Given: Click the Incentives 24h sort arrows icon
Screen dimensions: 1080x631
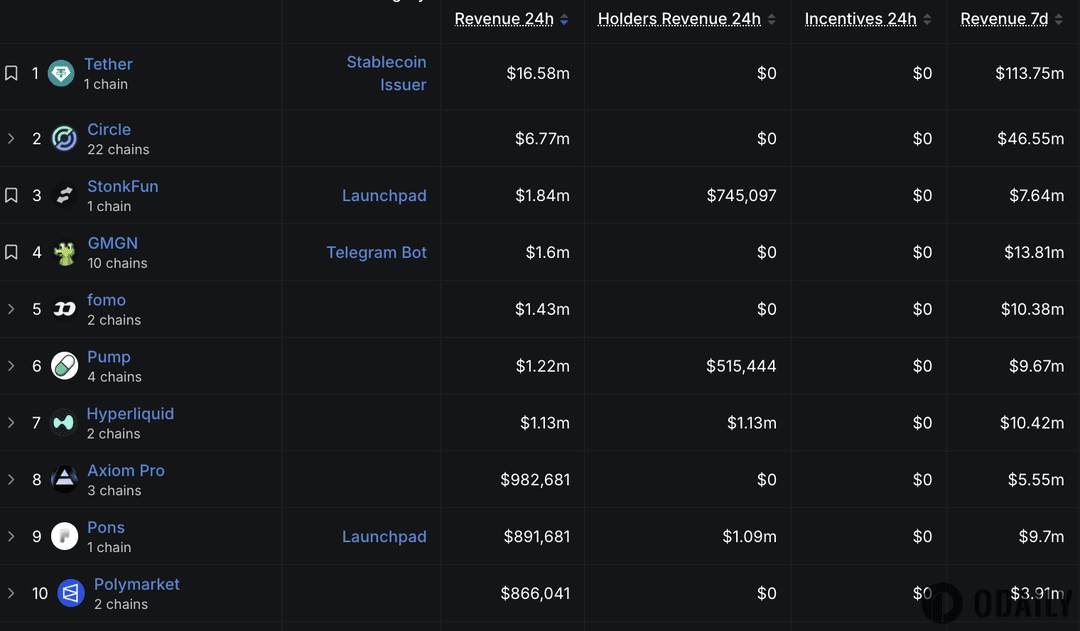Looking at the screenshot, I should point(927,20).
